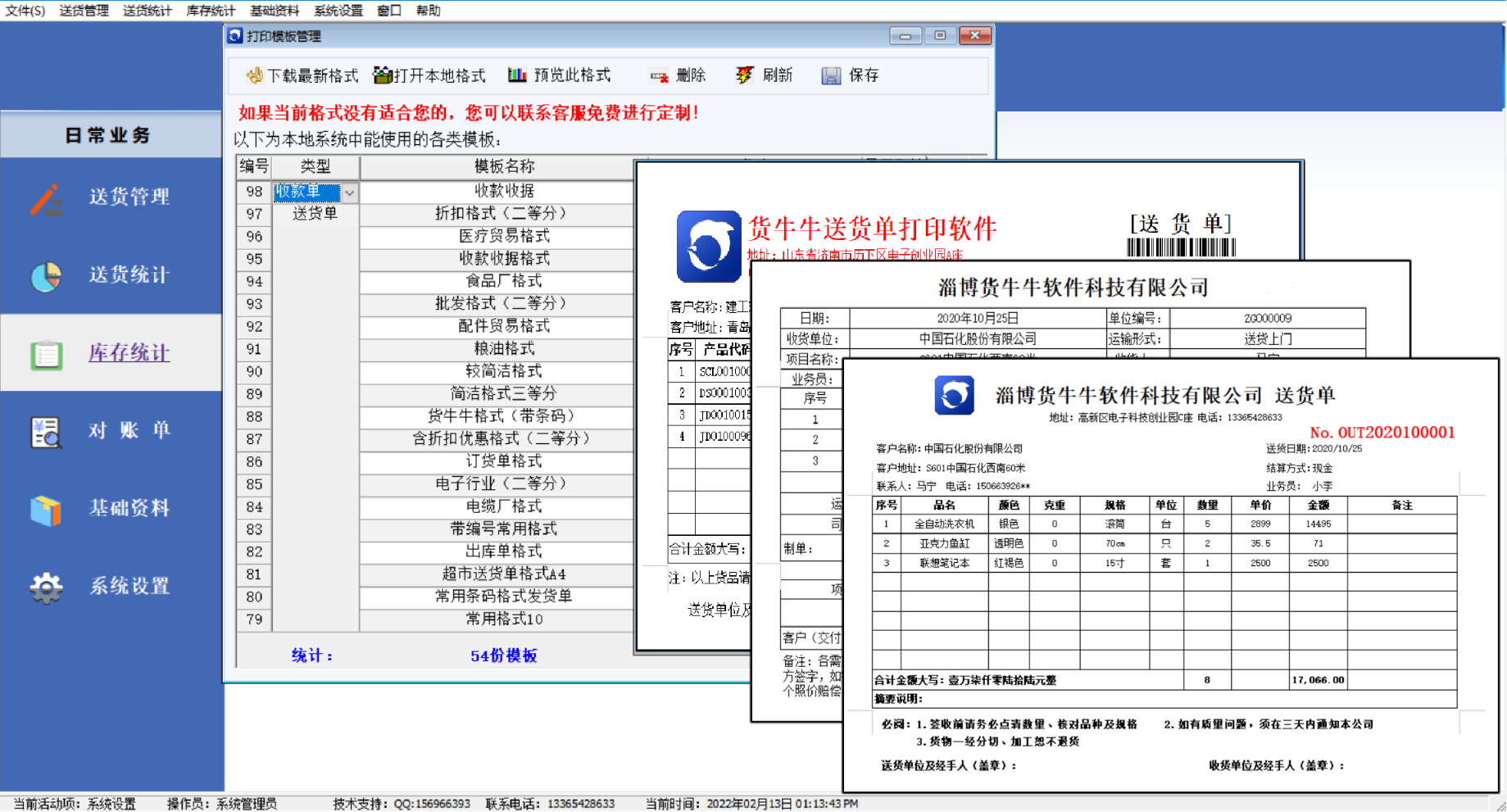1507x812 pixels.
Task: Open the 系统设置 menu in menu bar
Action: click(x=338, y=11)
